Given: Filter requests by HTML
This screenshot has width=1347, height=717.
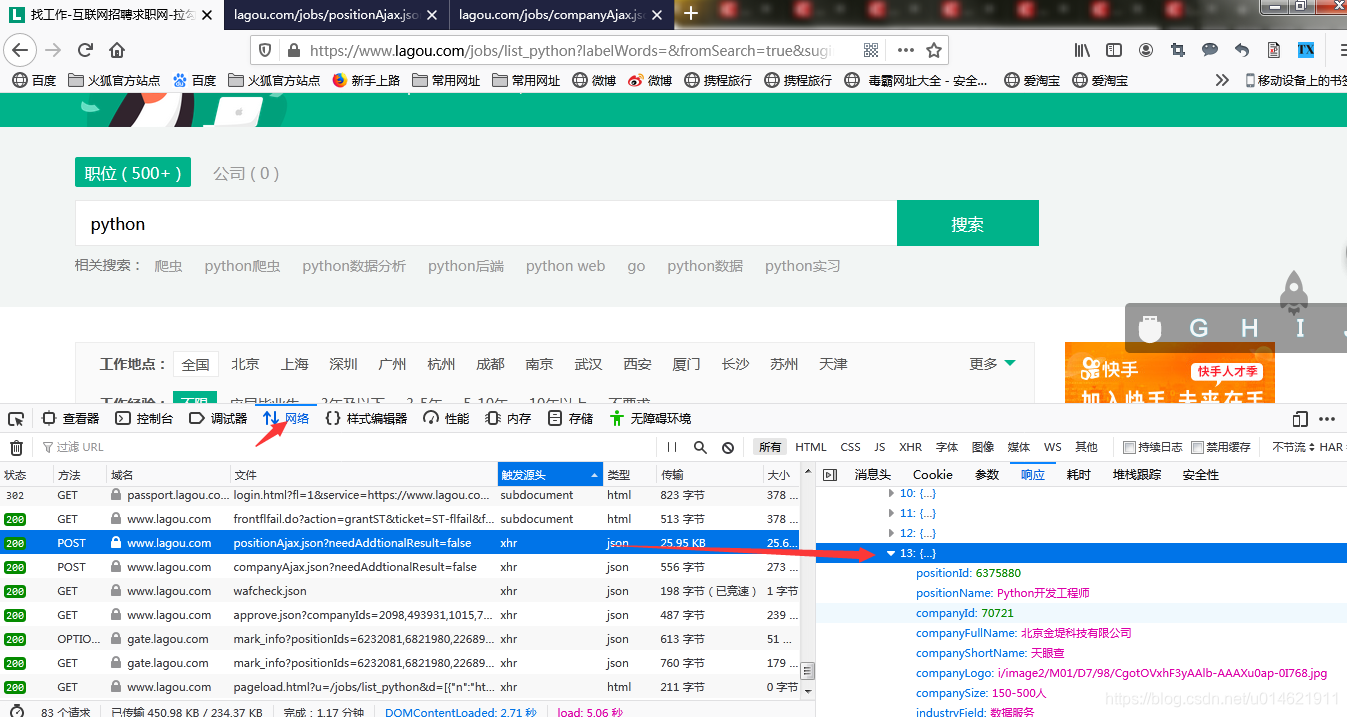Looking at the screenshot, I should (811, 447).
